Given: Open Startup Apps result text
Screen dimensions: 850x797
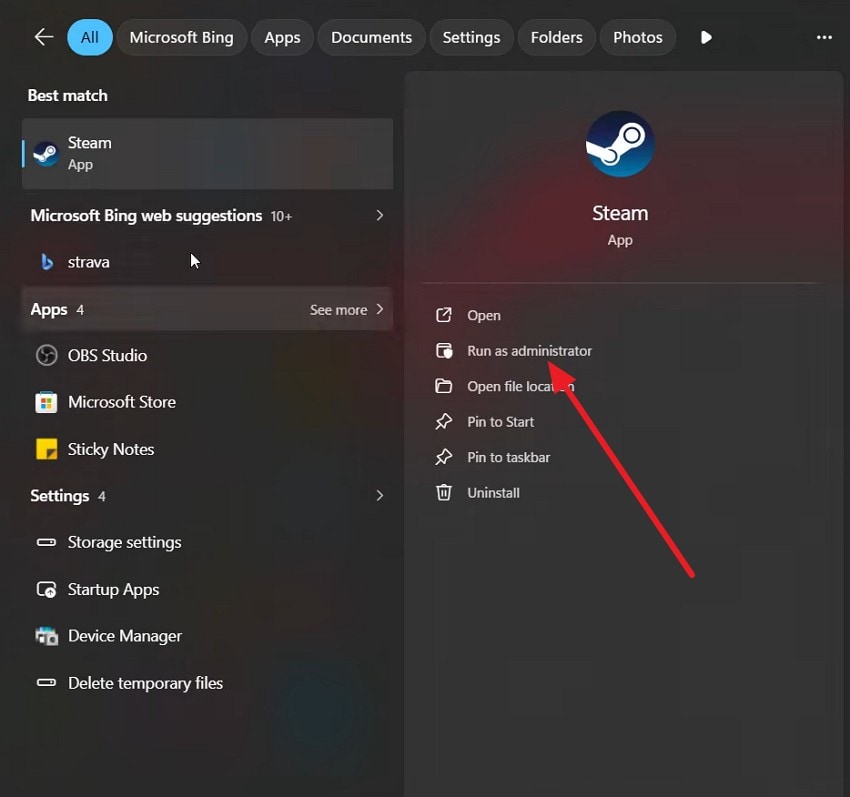Looking at the screenshot, I should (x=113, y=589).
